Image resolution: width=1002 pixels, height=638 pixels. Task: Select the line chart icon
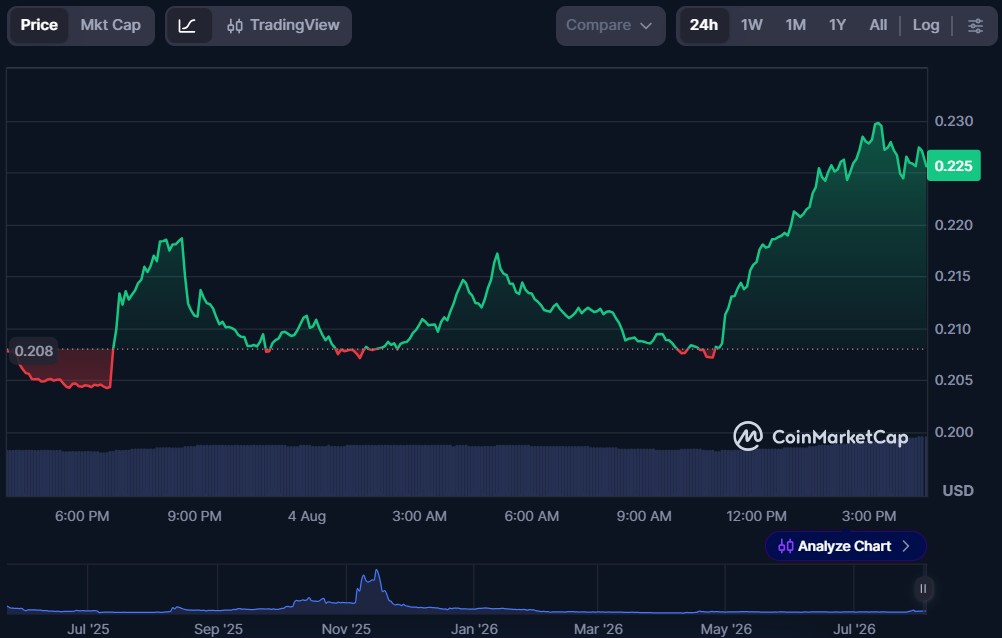tap(187, 26)
